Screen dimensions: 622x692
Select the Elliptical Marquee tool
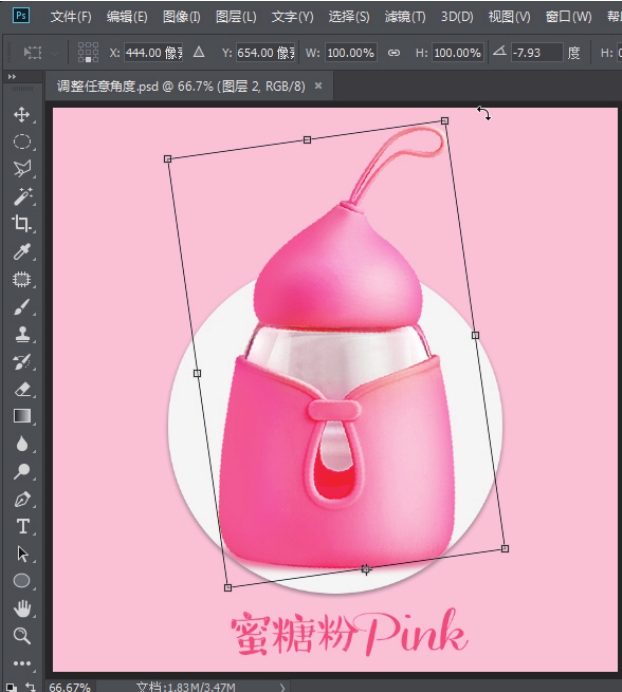21,142
